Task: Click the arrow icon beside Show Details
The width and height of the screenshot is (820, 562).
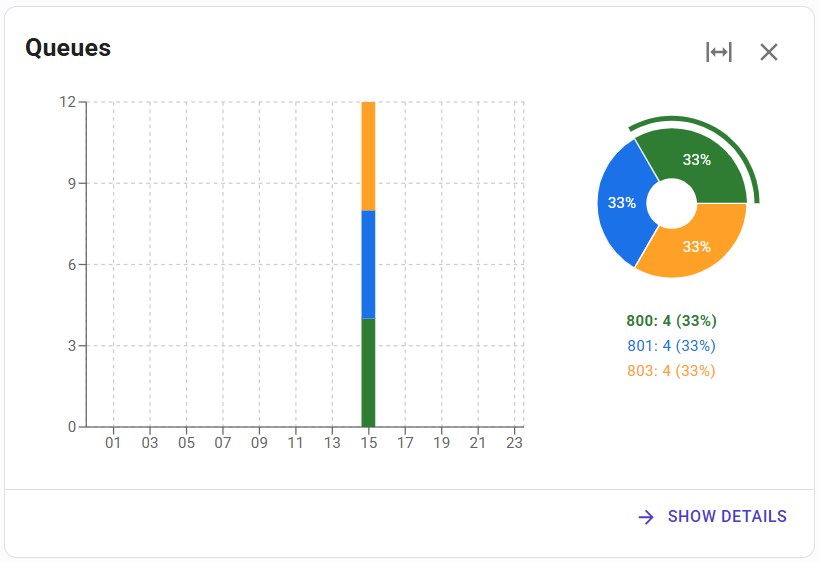Action: [646, 517]
